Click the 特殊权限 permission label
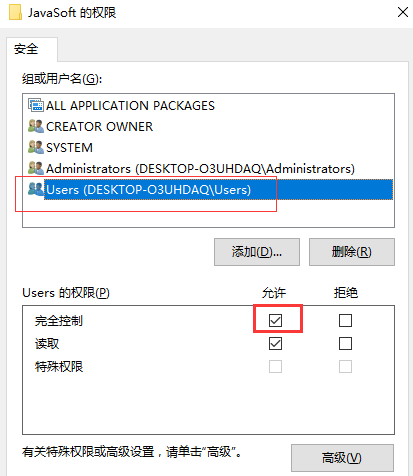 pos(59,367)
